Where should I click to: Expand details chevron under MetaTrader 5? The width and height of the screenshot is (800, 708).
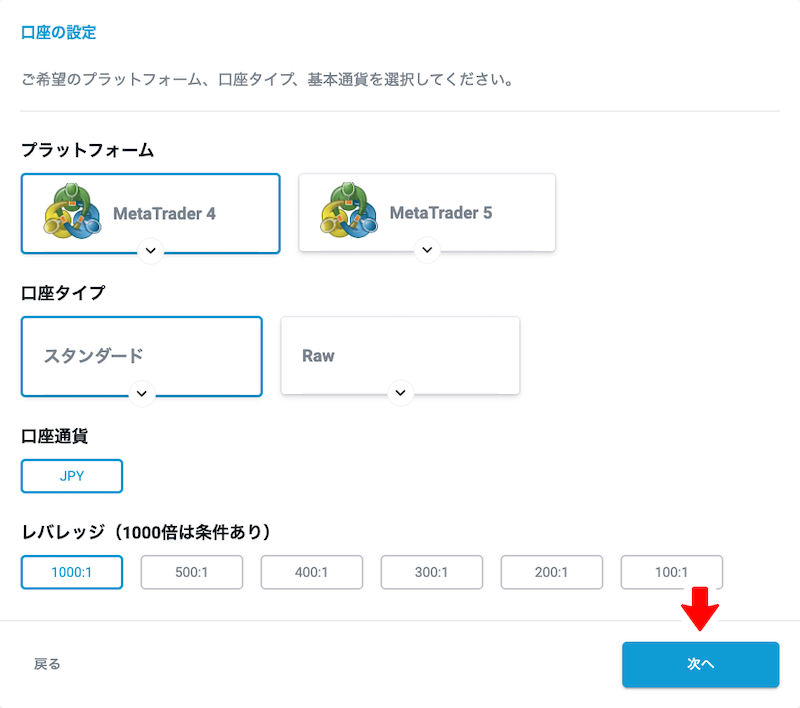tap(427, 249)
